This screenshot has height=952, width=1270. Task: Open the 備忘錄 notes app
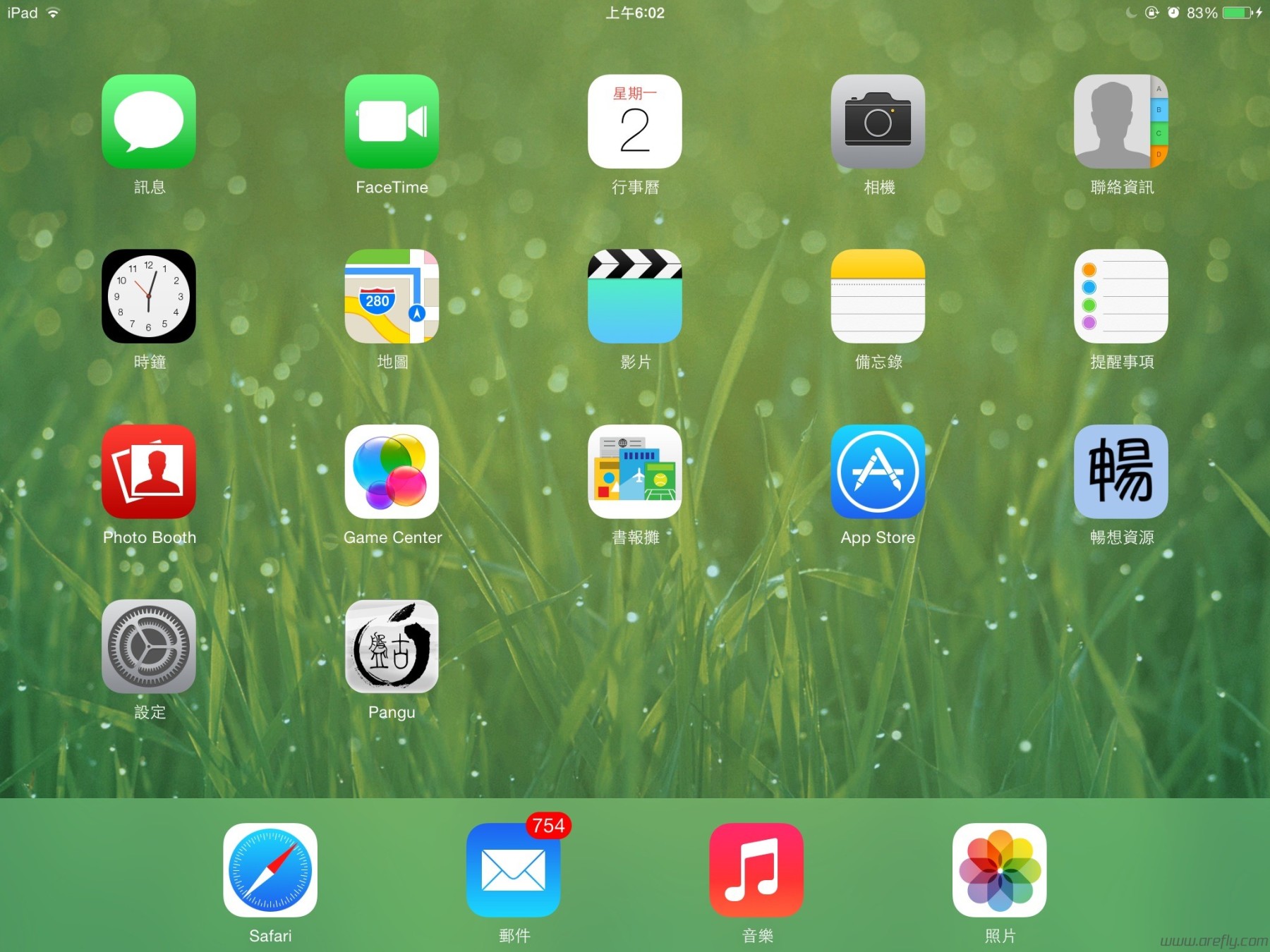pos(878,297)
